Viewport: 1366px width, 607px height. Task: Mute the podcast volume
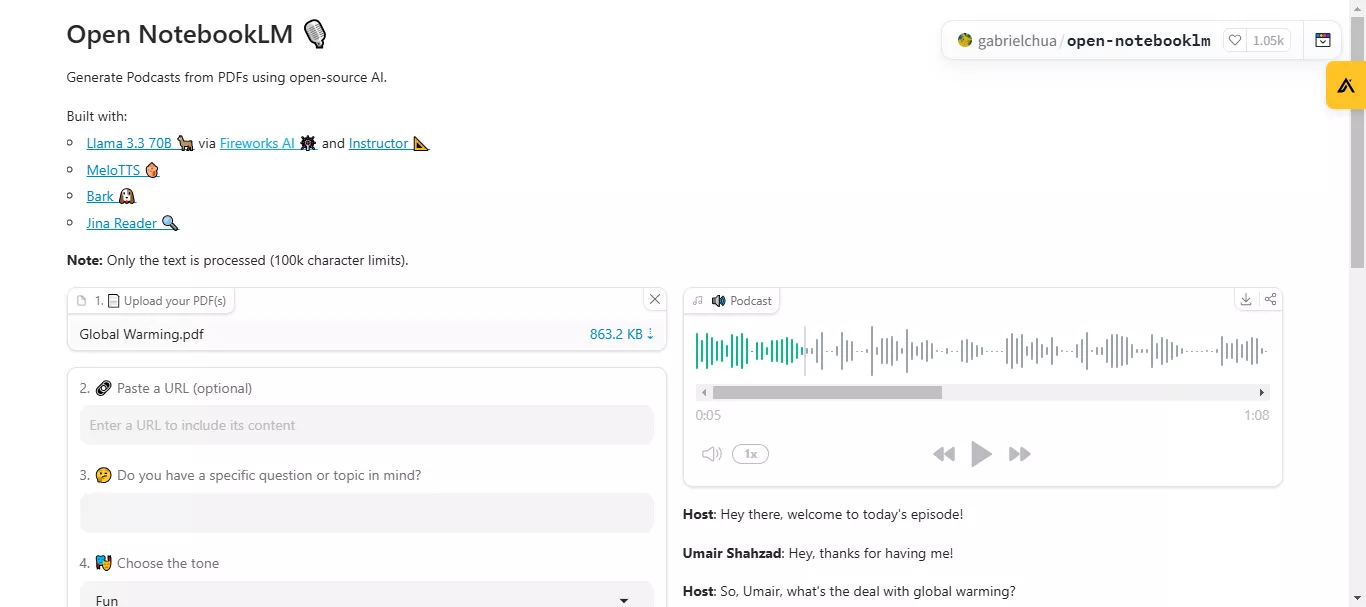pos(711,453)
